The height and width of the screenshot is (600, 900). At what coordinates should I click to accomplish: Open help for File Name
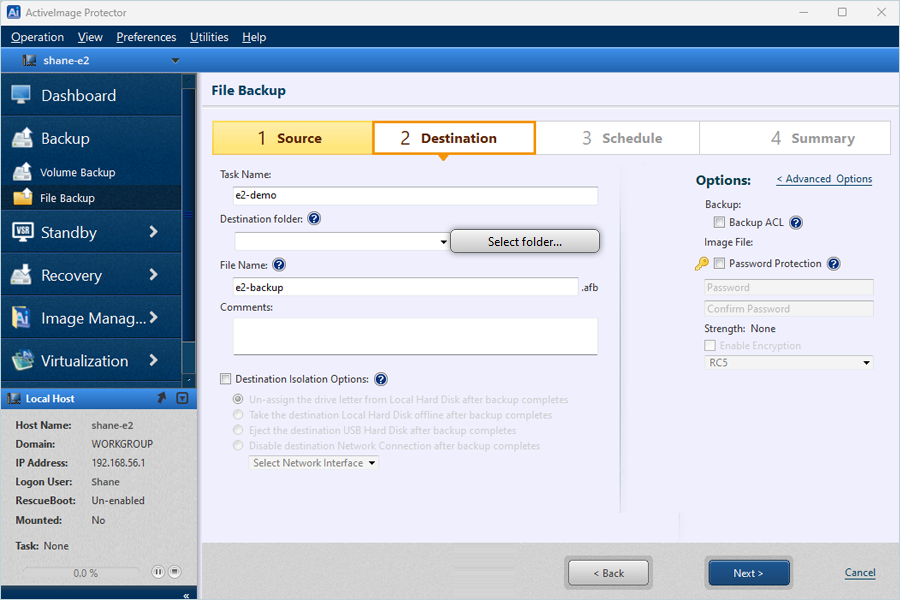coord(279,265)
